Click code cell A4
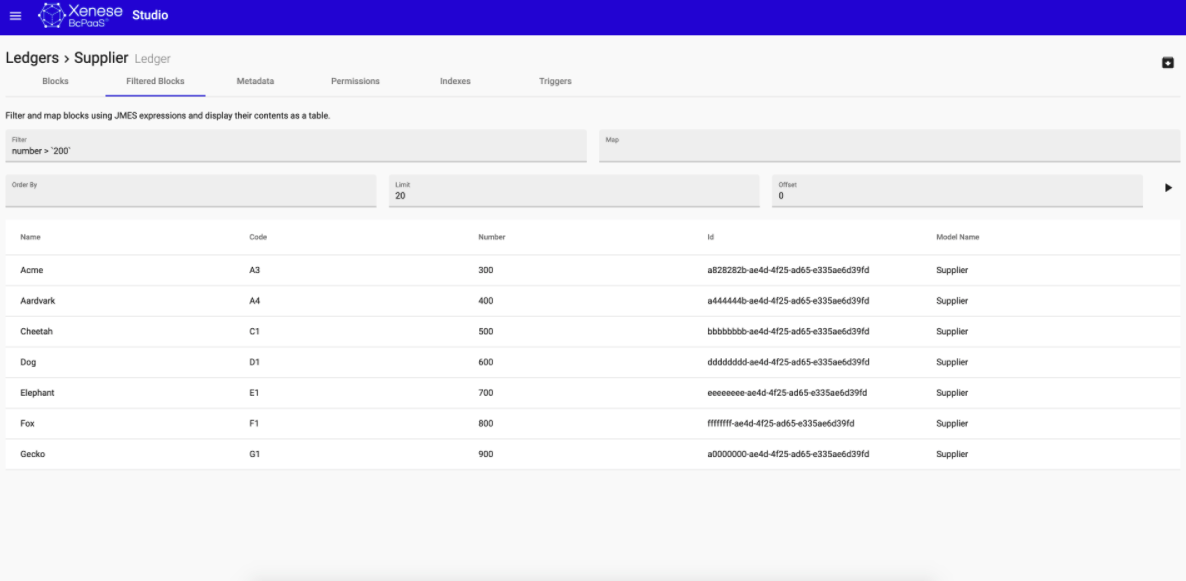 254,300
